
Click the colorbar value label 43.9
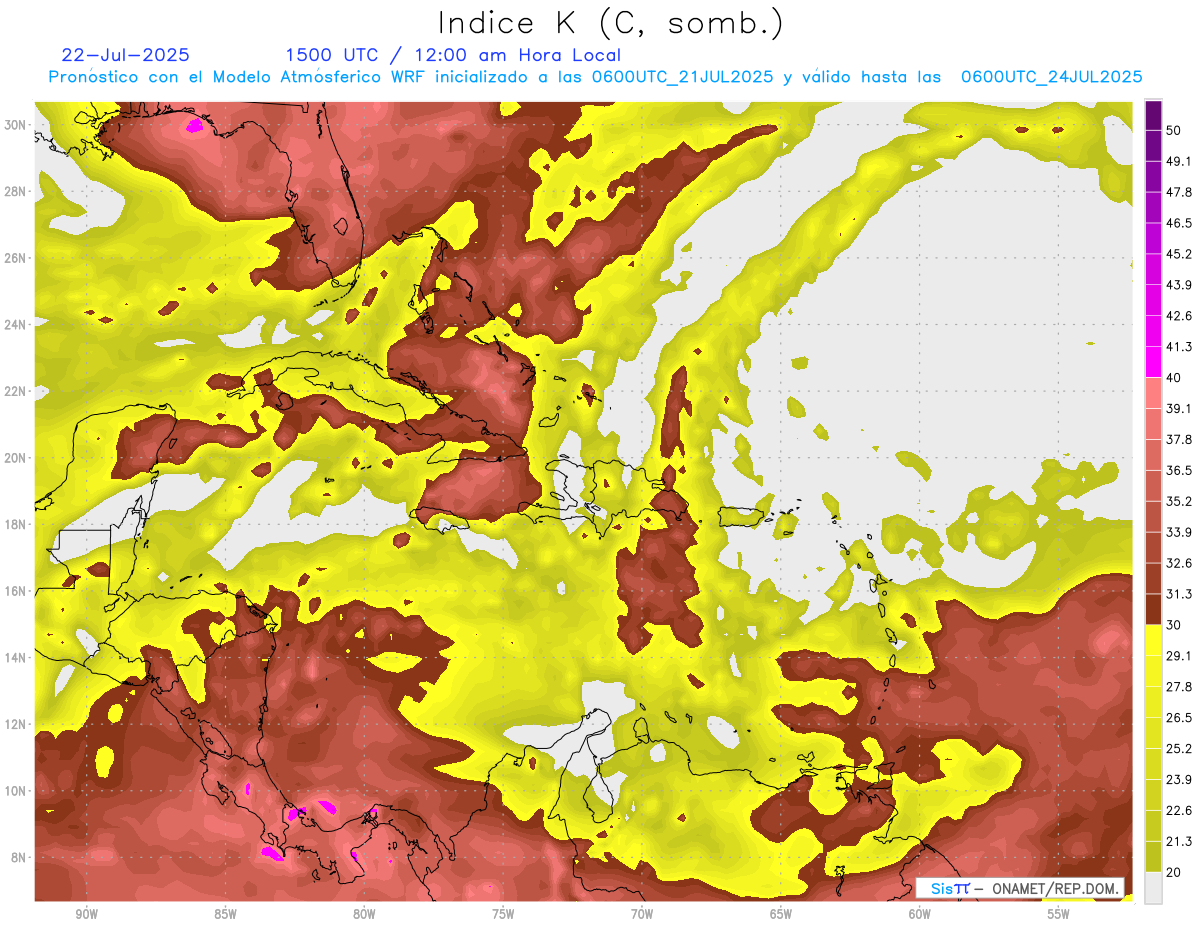tap(1179, 285)
